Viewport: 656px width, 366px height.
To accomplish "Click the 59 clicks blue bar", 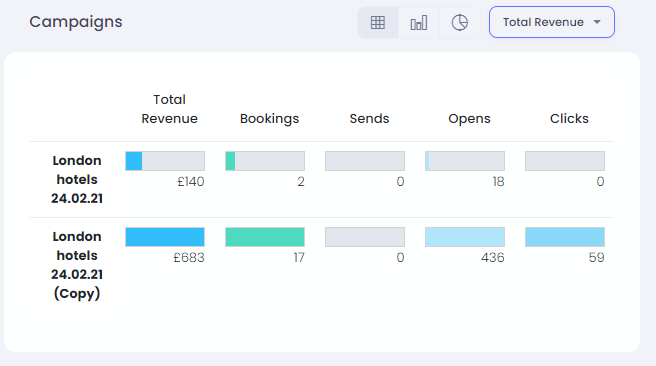I will [x=565, y=237].
